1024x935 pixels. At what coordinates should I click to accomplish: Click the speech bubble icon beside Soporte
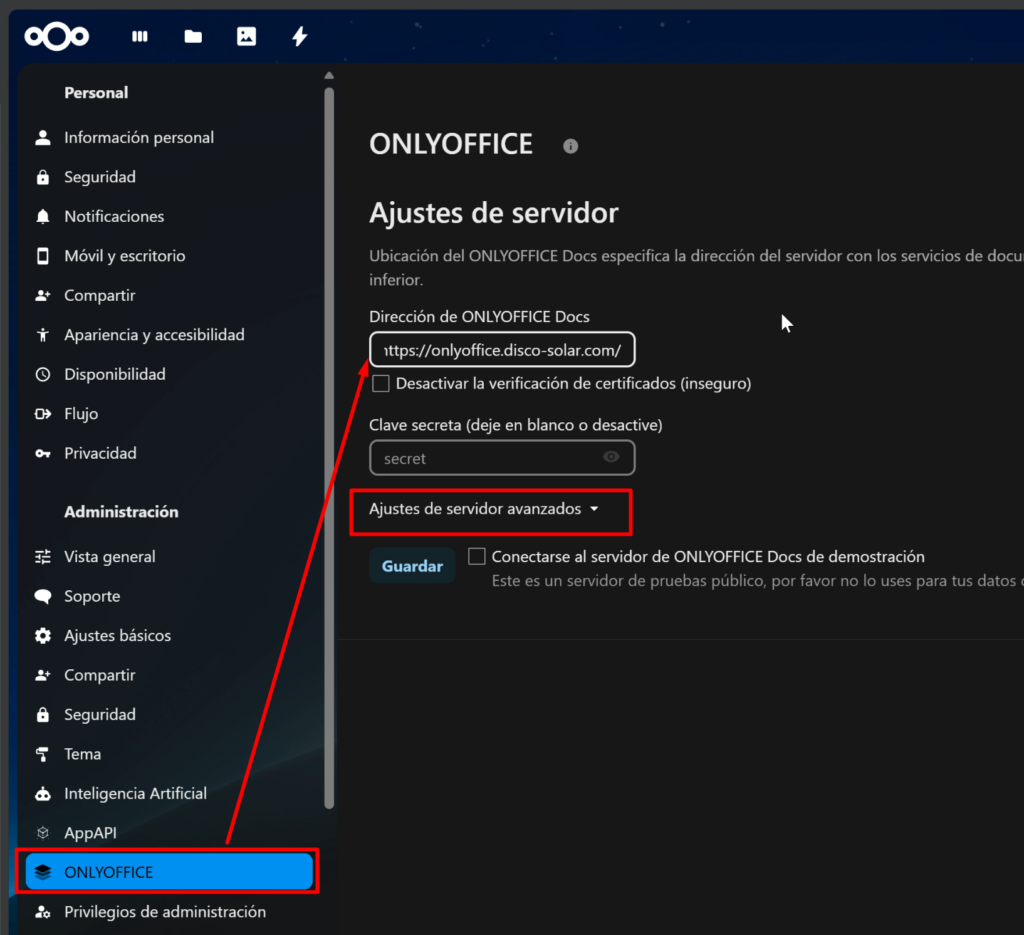pyautogui.click(x=43, y=596)
